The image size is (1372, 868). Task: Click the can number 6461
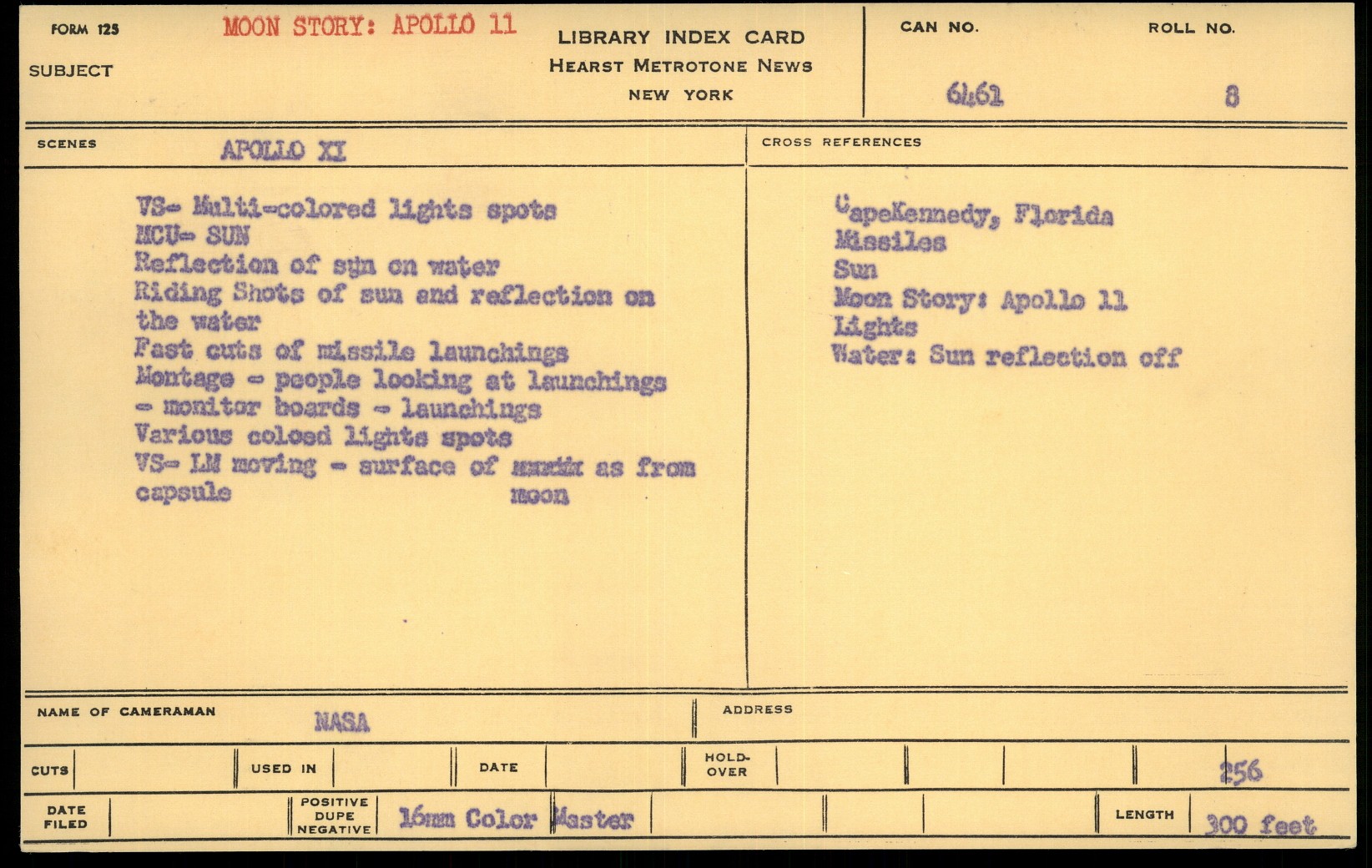(974, 95)
